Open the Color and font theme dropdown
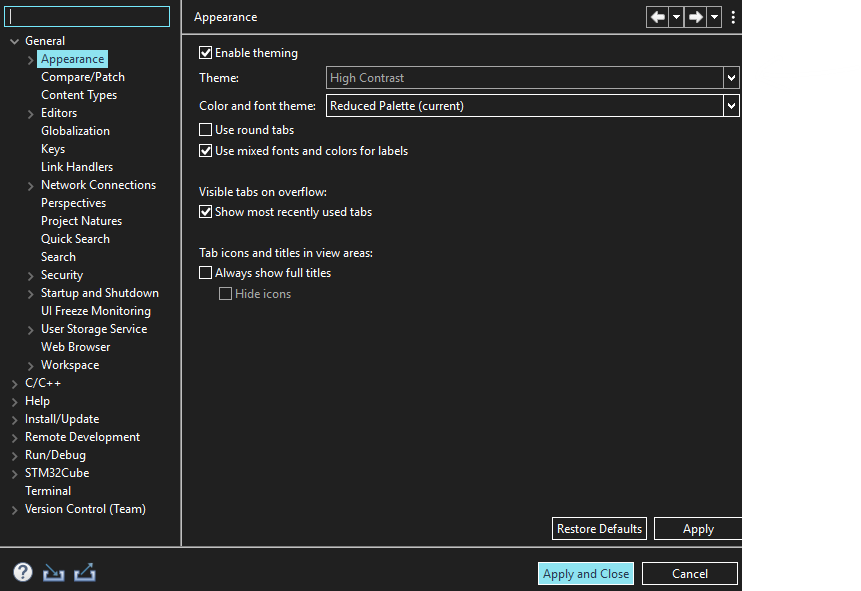 [x=731, y=103]
